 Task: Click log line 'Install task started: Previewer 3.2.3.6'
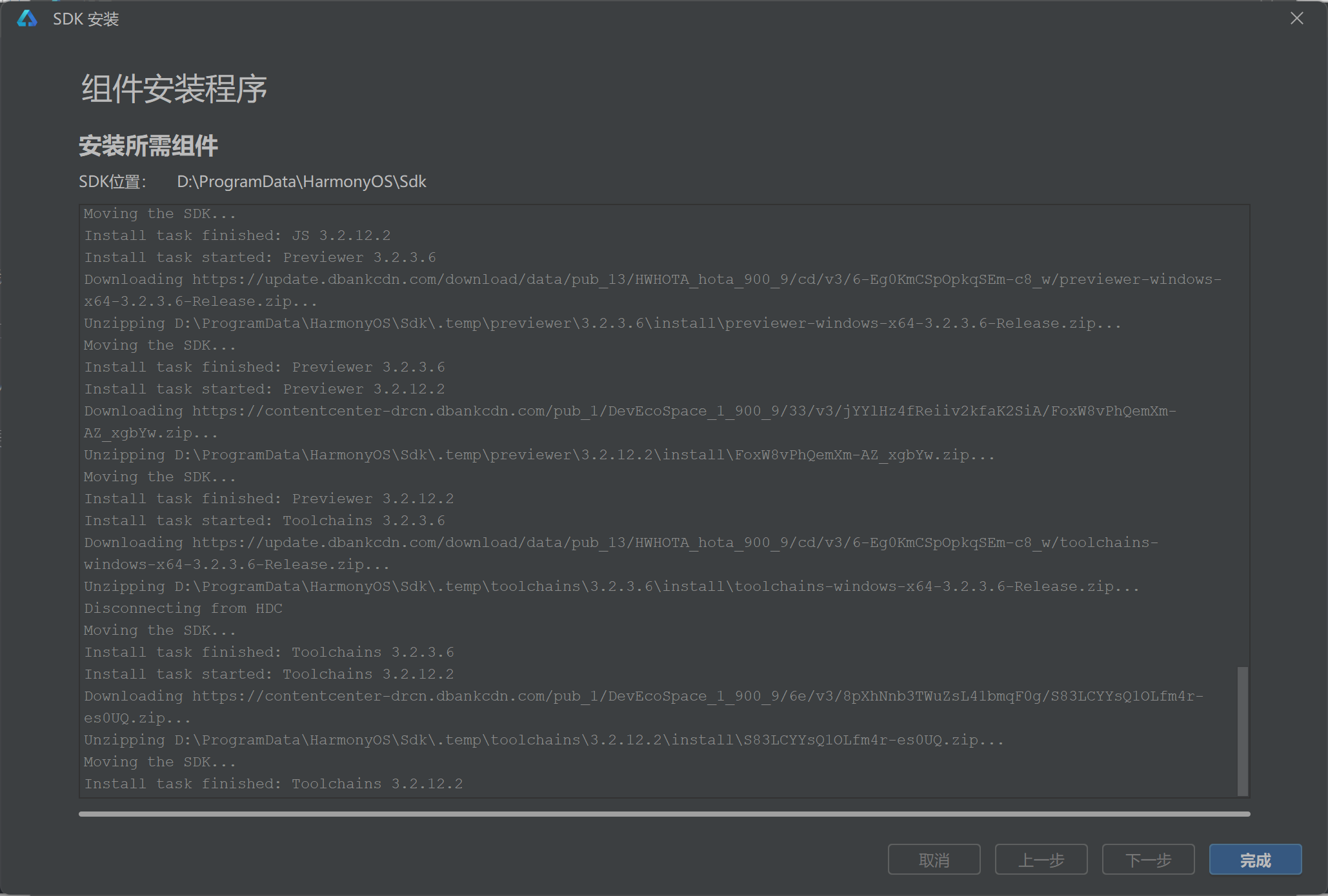point(260,257)
